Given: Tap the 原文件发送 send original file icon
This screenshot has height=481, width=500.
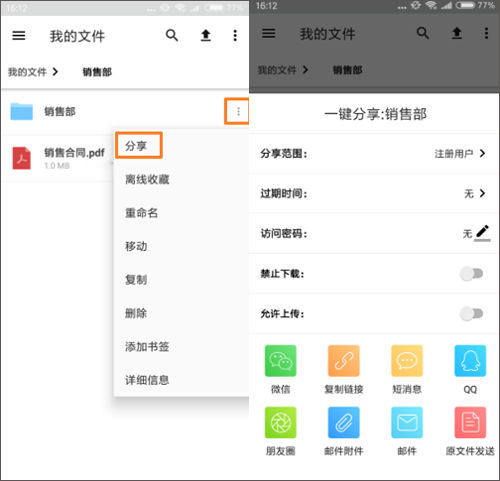Looking at the screenshot, I should tap(470, 422).
